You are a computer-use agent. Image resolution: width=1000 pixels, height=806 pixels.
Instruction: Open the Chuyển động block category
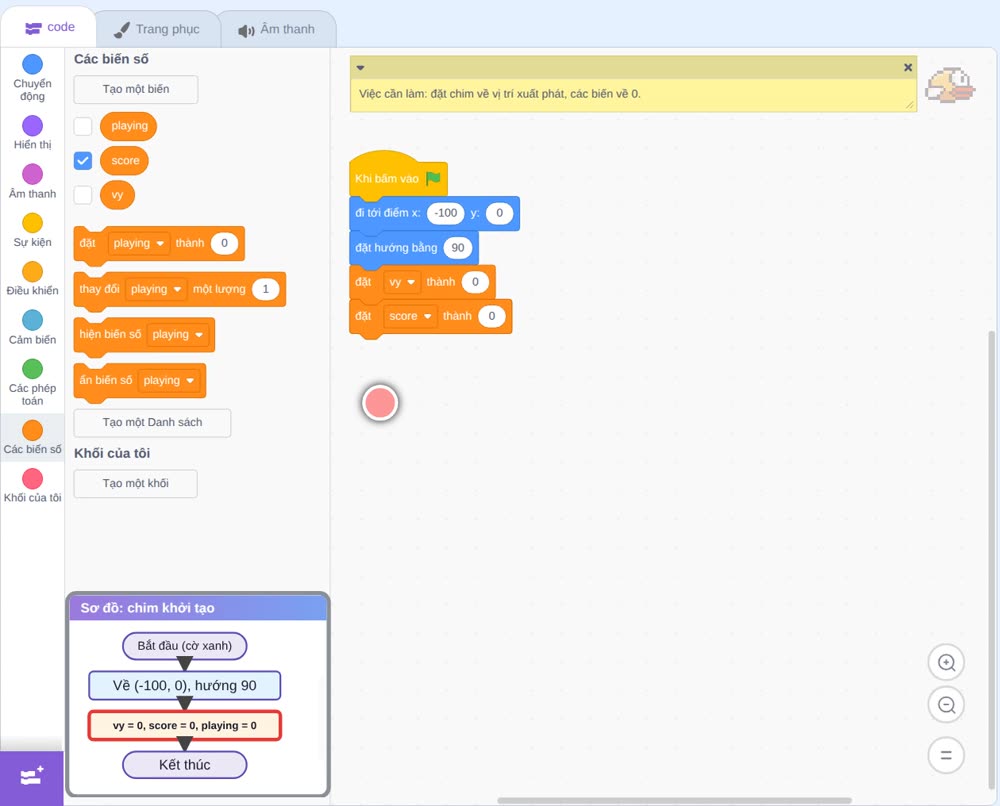pyautogui.click(x=32, y=78)
